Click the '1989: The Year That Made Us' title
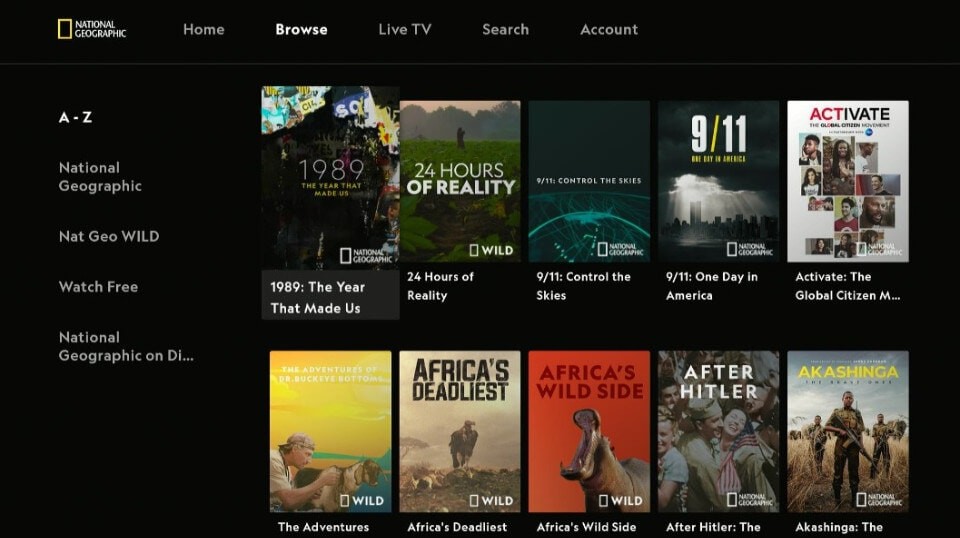This screenshot has height=538, width=960. 317,297
